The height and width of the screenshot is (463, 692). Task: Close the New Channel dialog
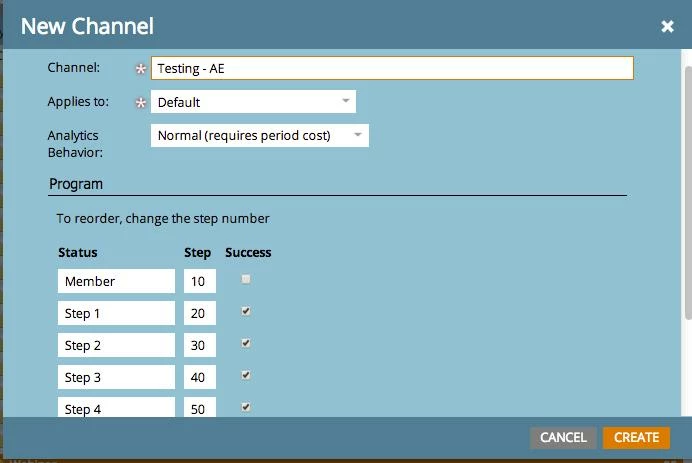667,26
